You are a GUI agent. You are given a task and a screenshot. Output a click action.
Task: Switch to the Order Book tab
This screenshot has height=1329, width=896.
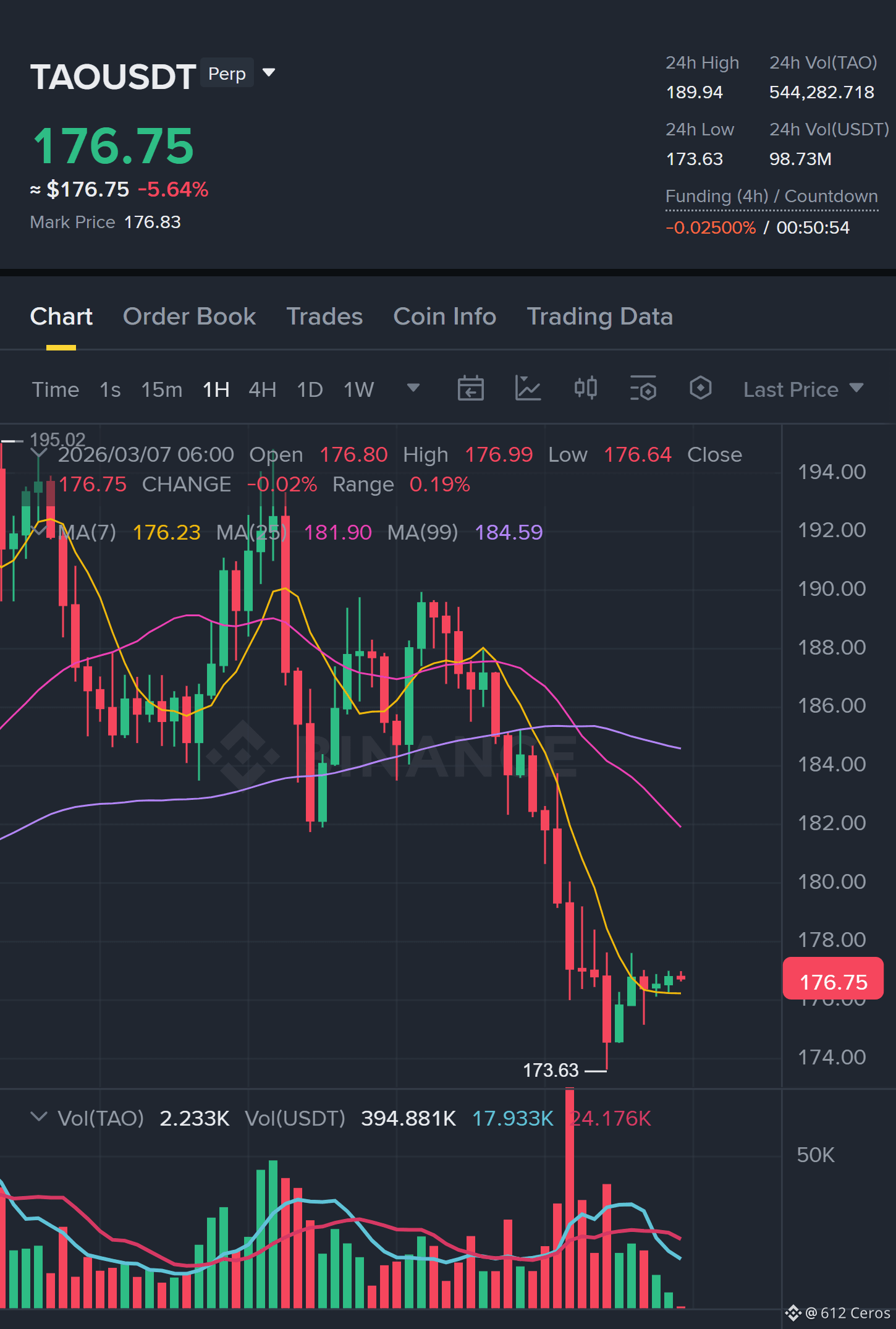[189, 316]
